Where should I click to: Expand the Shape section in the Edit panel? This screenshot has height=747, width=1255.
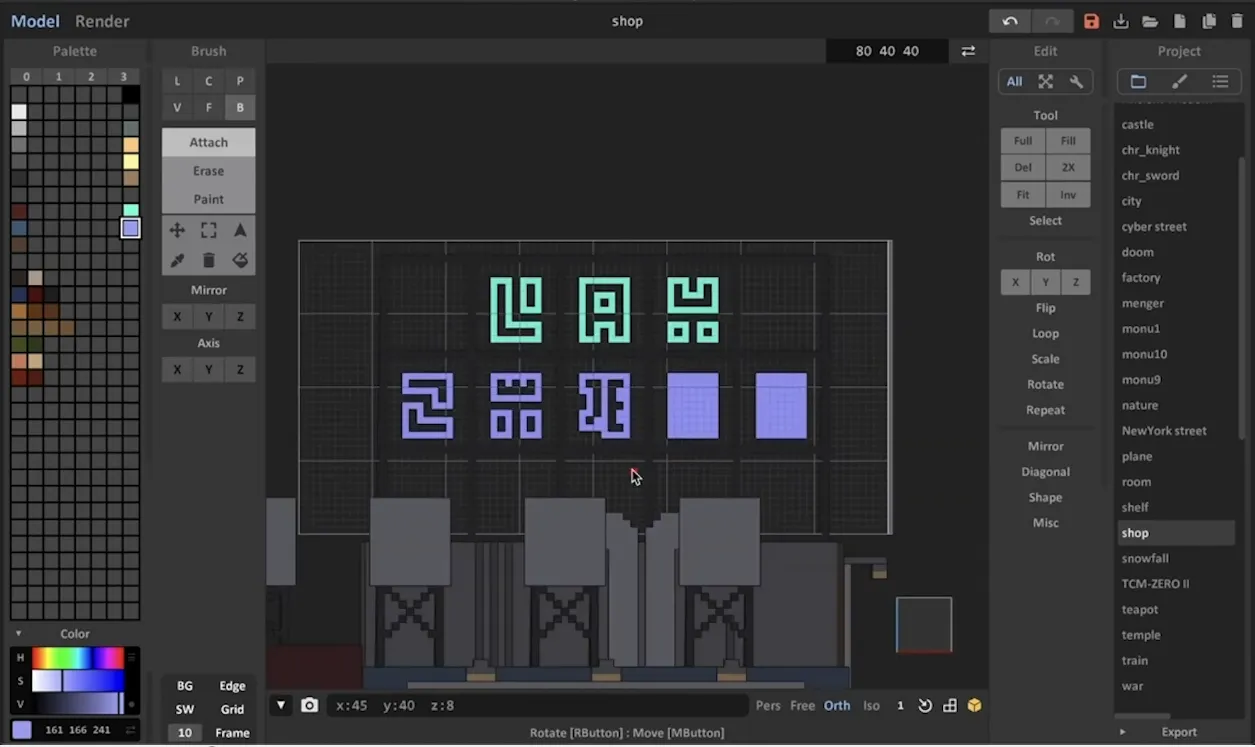click(1045, 497)
